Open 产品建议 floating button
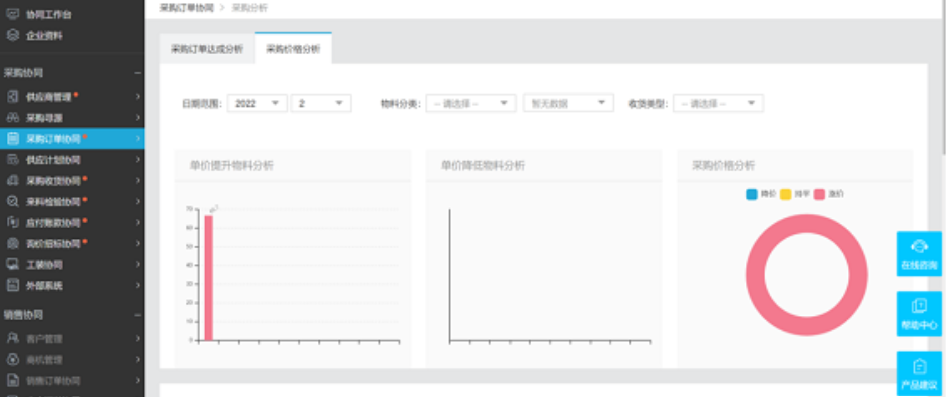The image size is (946, 397). [919, 373]
